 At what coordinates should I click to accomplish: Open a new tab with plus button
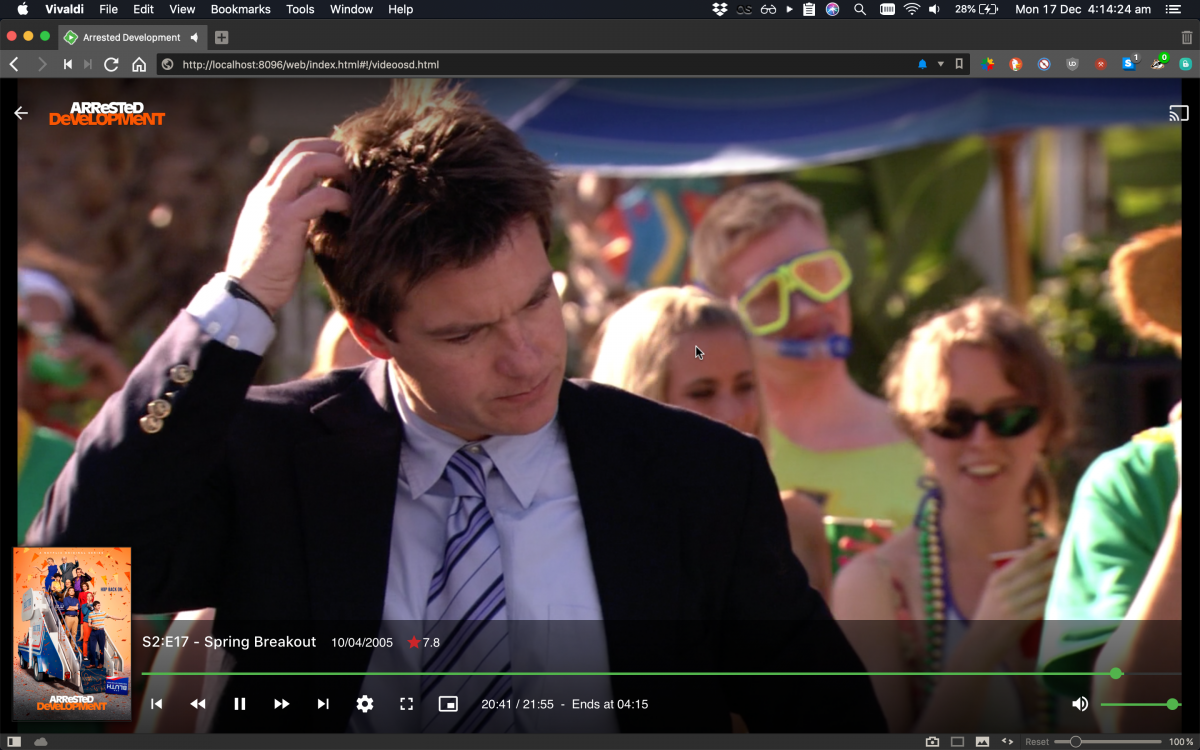tap(221, 37)
